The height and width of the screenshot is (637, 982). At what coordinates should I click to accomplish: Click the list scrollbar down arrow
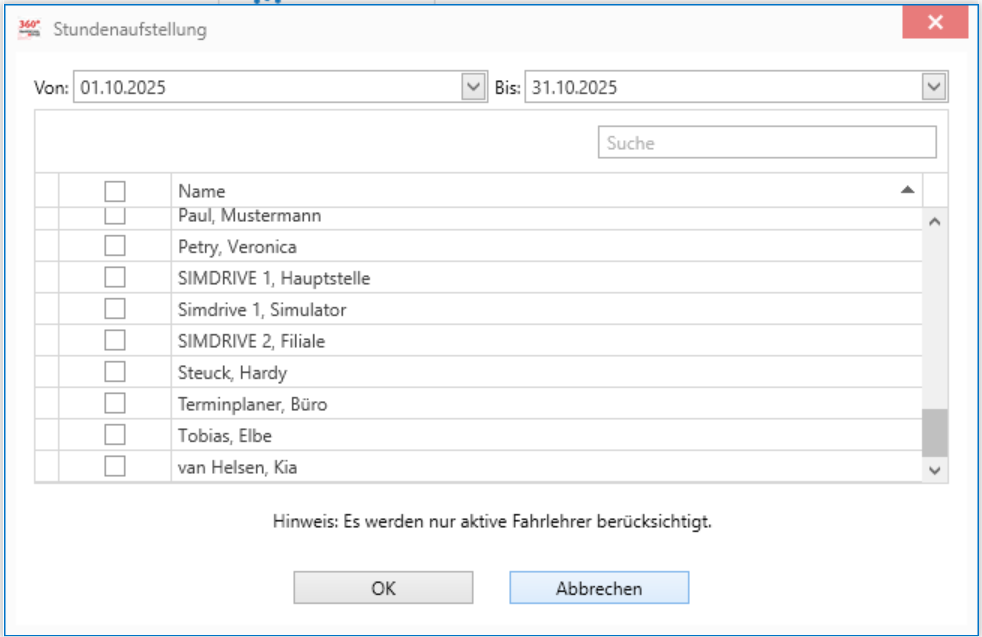[x=935, y=468]
